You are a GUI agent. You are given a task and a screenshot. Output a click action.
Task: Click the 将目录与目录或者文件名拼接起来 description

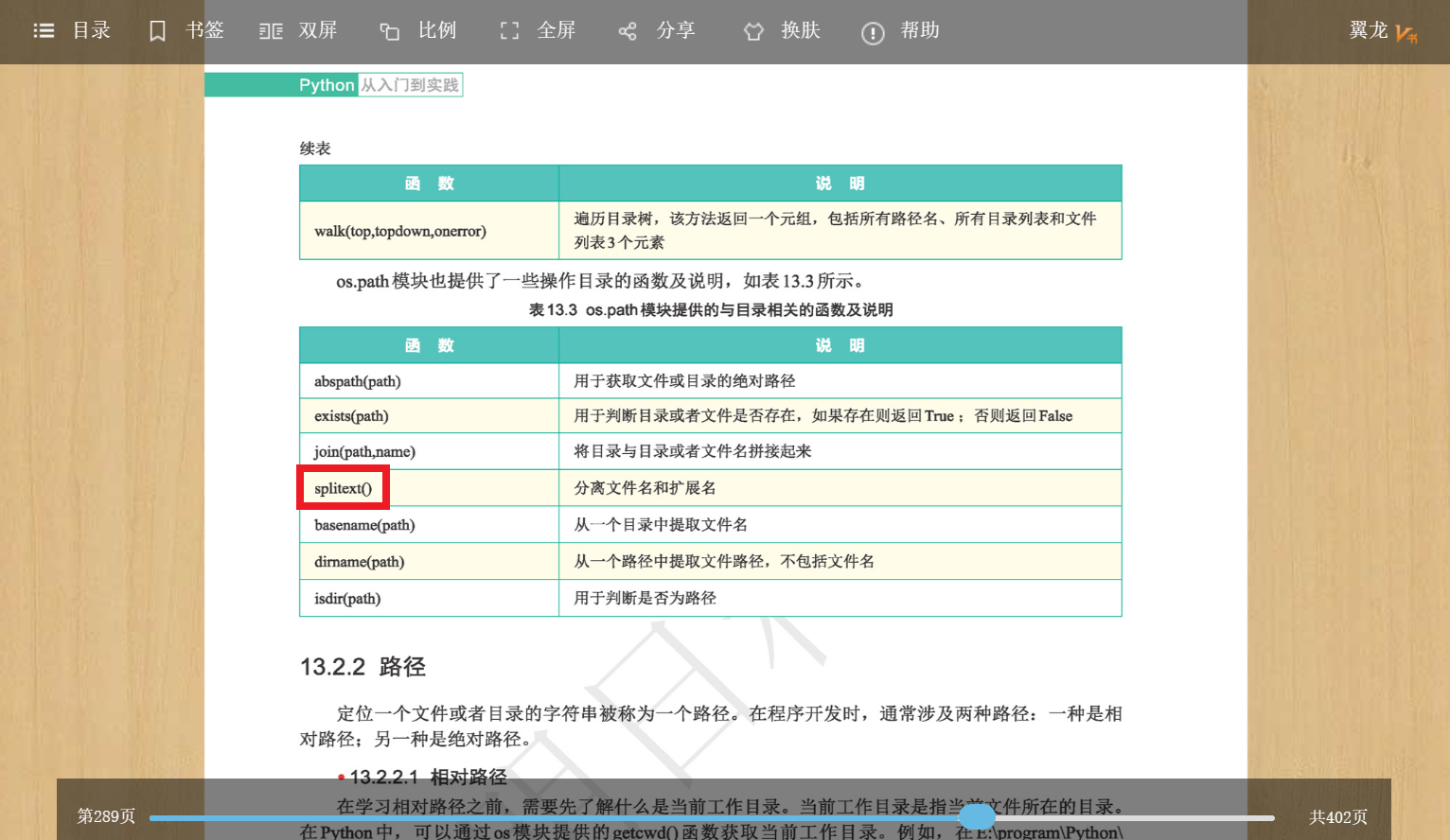point(693,451)
